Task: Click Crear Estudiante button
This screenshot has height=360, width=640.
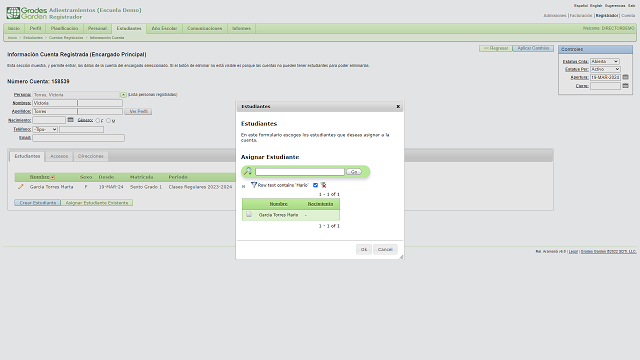Action: click(x=38, y=202)
